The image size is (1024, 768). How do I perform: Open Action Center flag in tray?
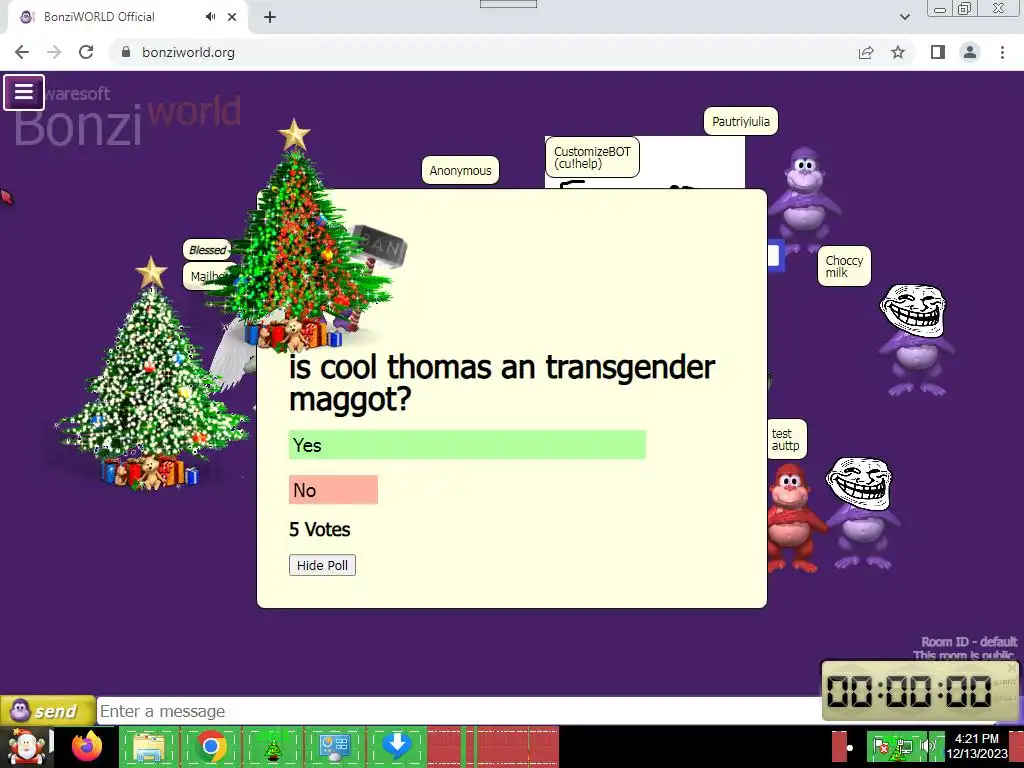(x=881, y=746)
